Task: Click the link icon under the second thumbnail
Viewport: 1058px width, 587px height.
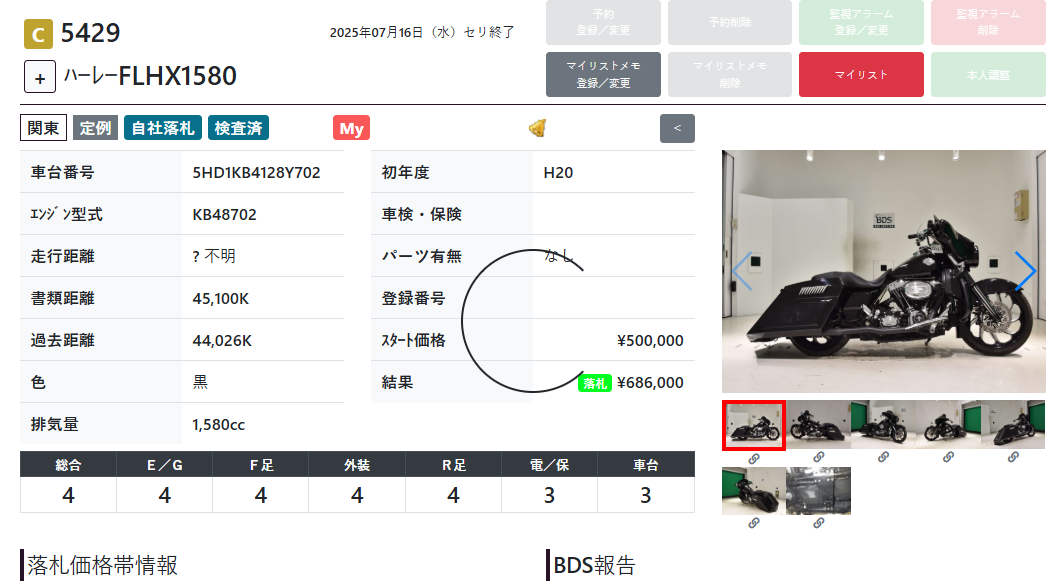Action: 818,457
